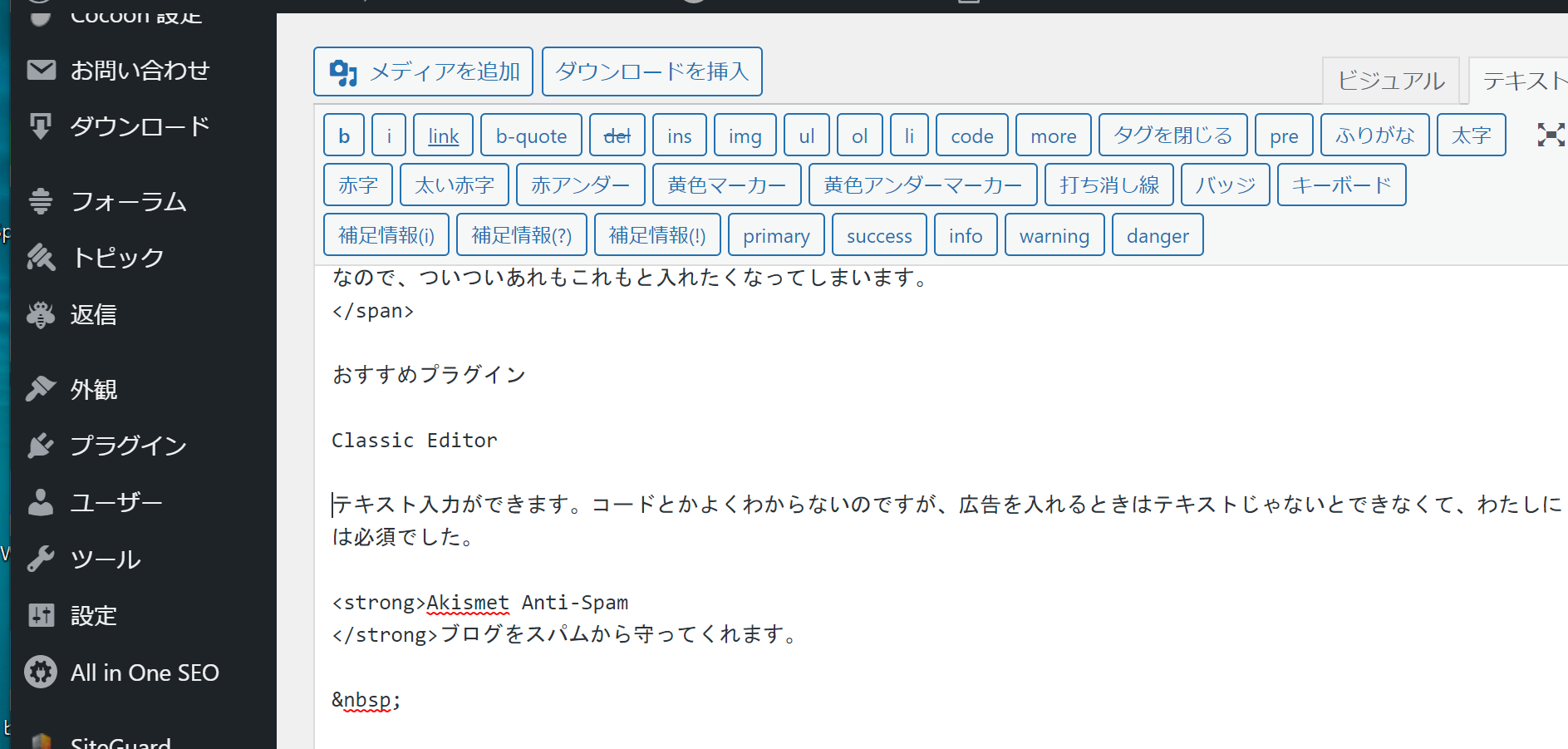Open the ユーザー users menu
This screenshot has height=749, width=1568.
tap(116, 502)
